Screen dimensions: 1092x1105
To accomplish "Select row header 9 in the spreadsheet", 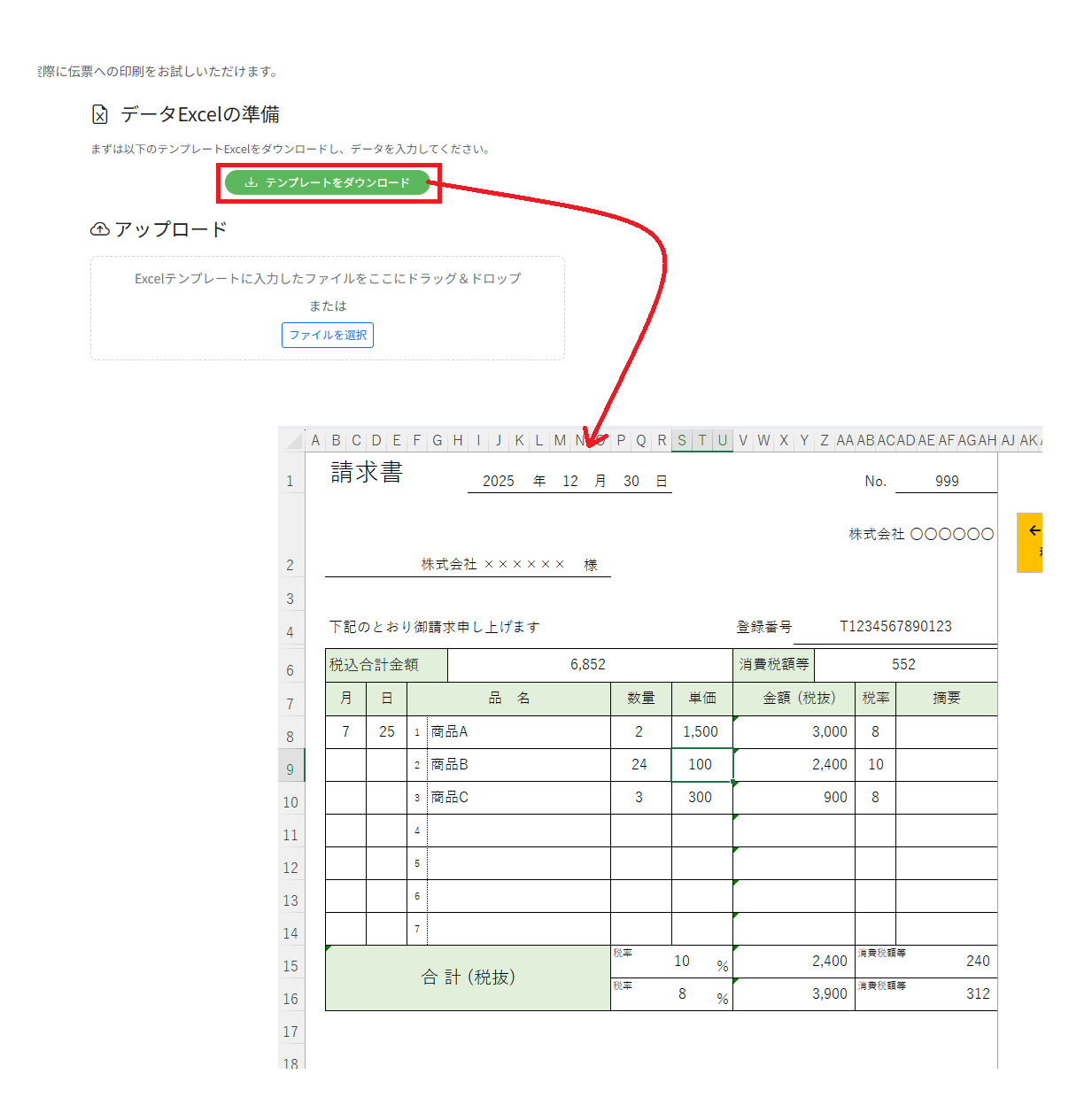I will [290, 769].
